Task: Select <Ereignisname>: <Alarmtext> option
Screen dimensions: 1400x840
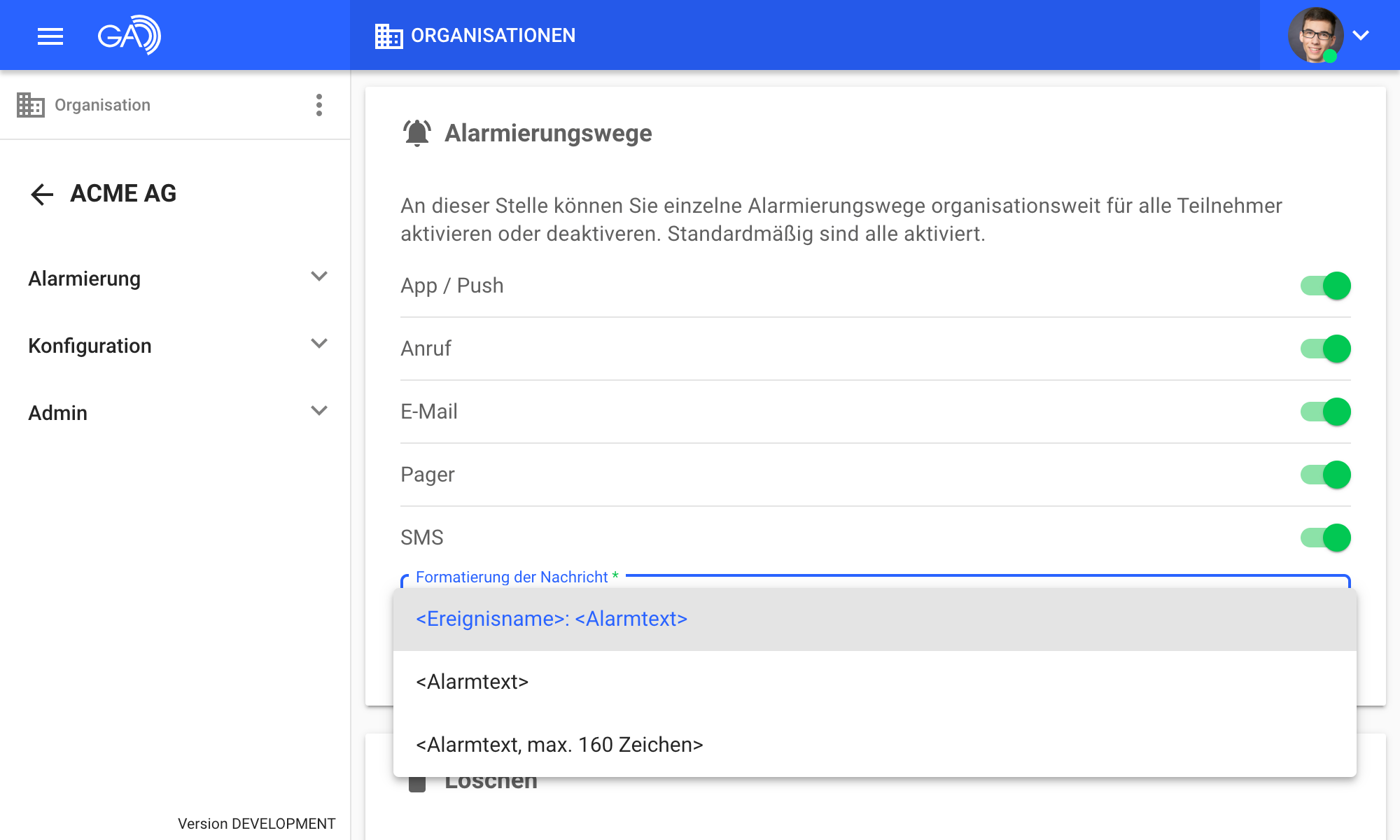Action: pyautogui.click(x=552, y=619)
